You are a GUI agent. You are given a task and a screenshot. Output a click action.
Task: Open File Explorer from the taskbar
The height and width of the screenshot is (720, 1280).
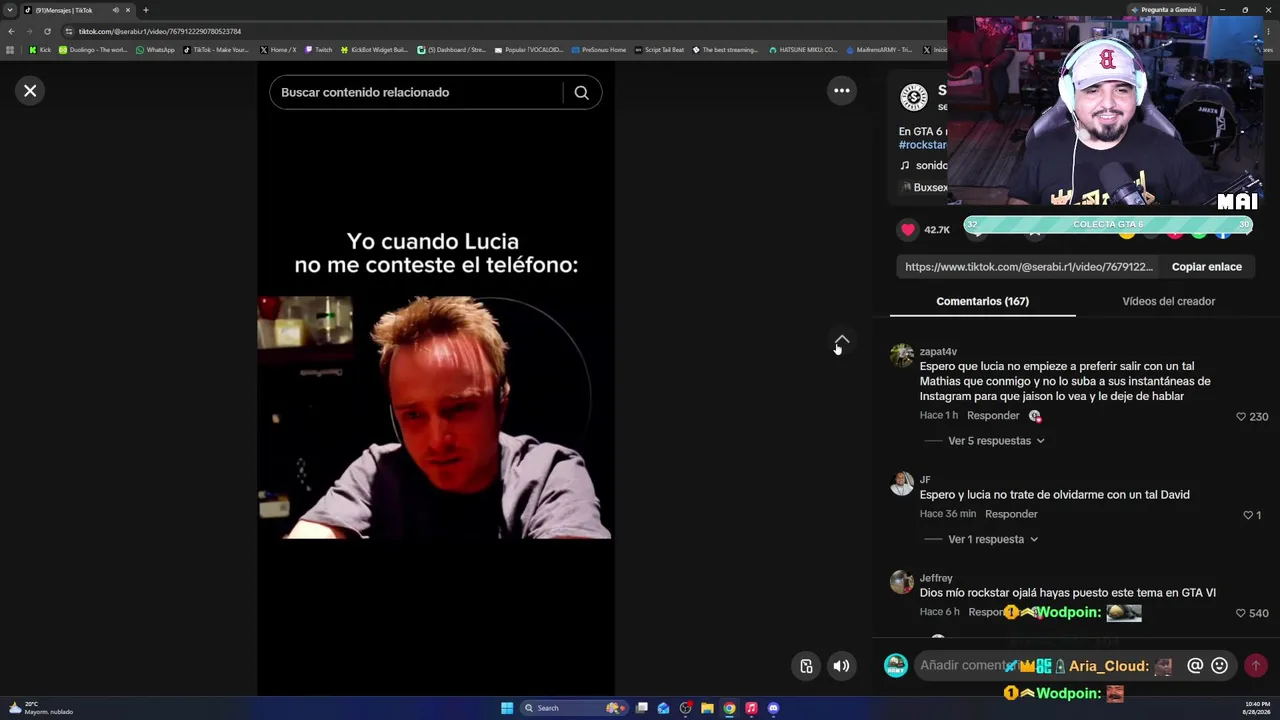point(707,708)
